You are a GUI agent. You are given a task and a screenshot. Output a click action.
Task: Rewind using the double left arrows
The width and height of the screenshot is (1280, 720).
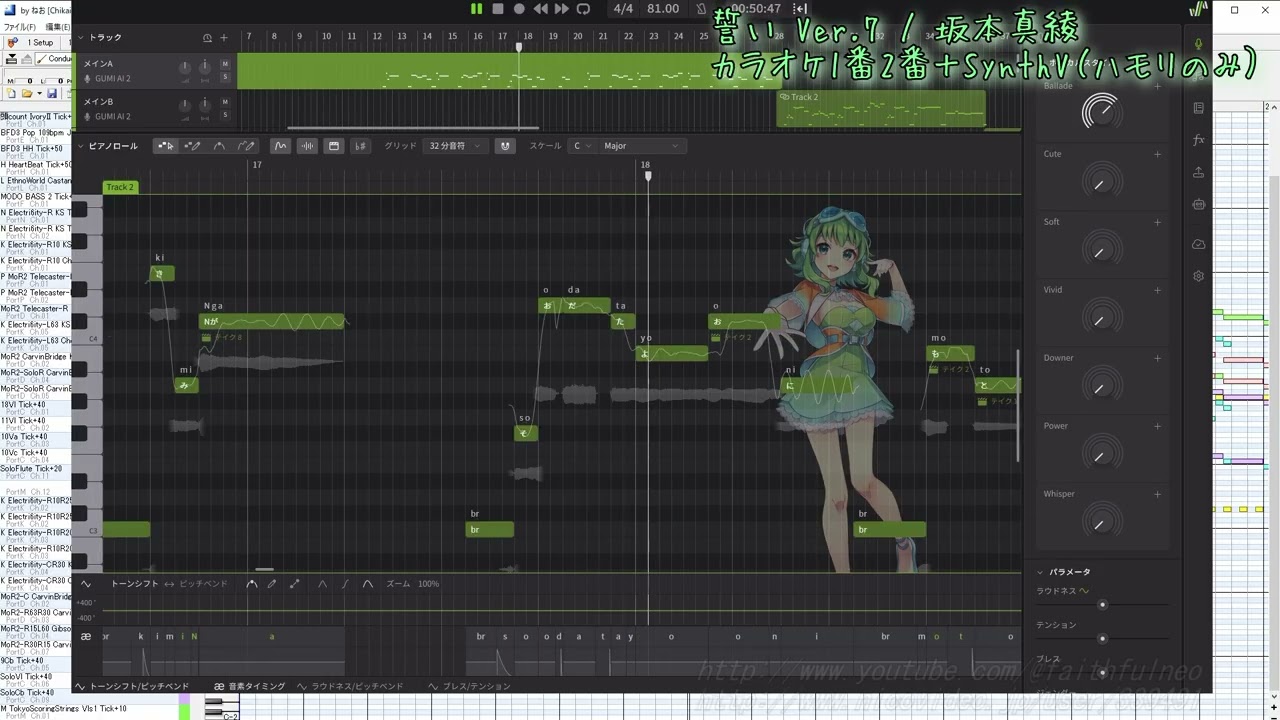pos(540,9)
